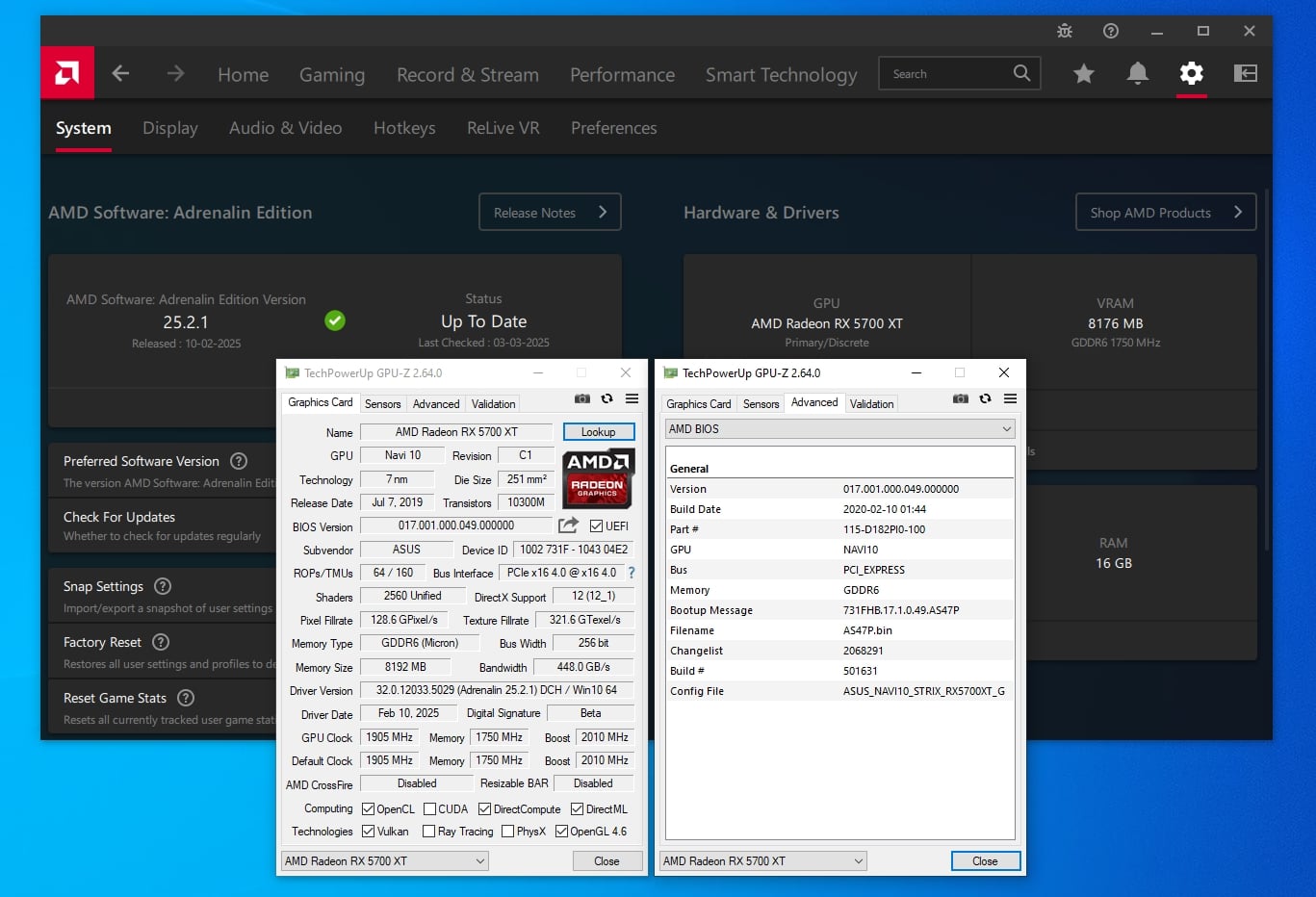Toggle the sidebar panel icon
This screenshot has height=897, width=1316.
pyautogui.click(x=1246, y=73)
